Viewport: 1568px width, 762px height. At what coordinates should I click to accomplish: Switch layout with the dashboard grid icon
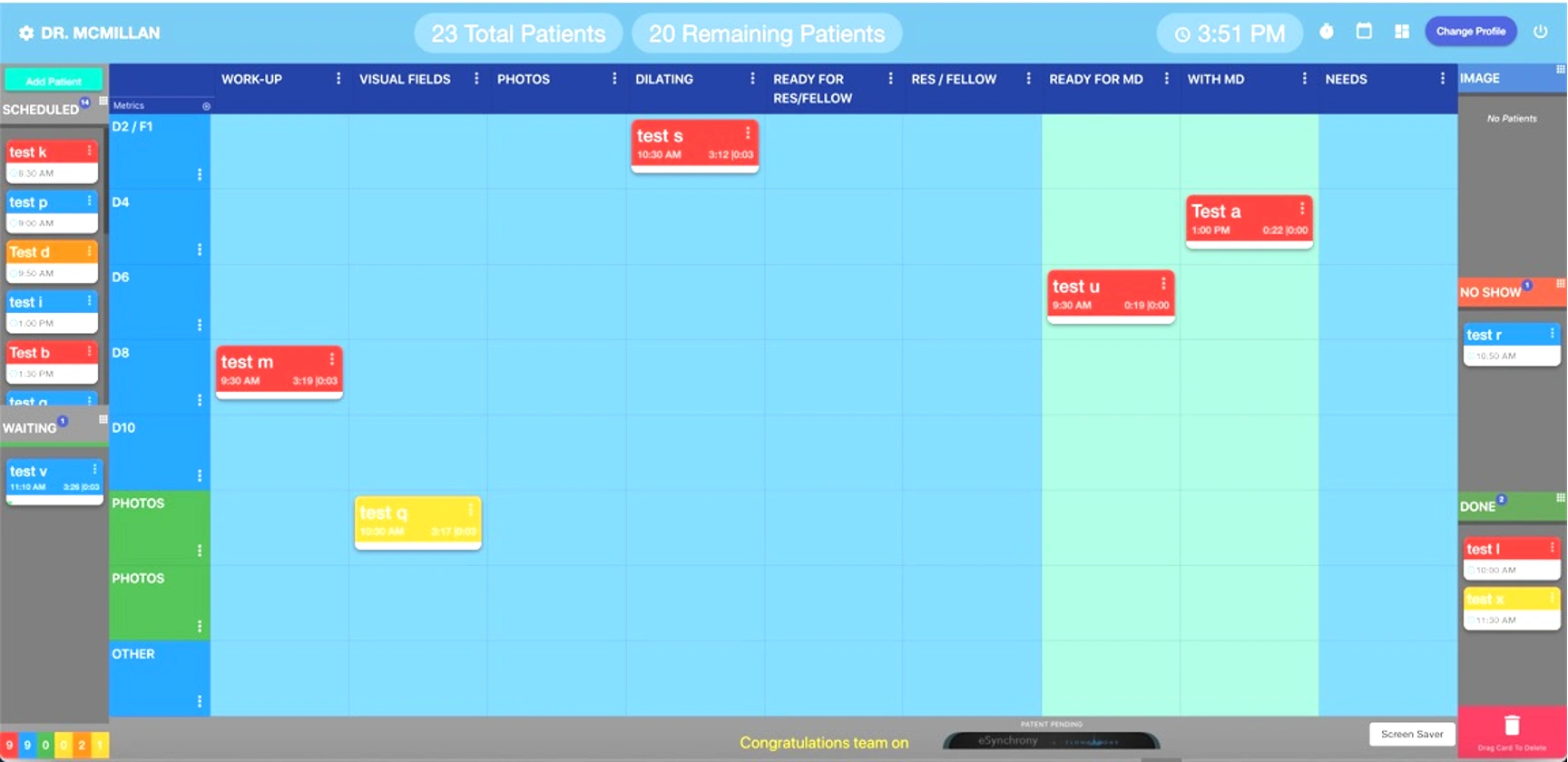1402,31
